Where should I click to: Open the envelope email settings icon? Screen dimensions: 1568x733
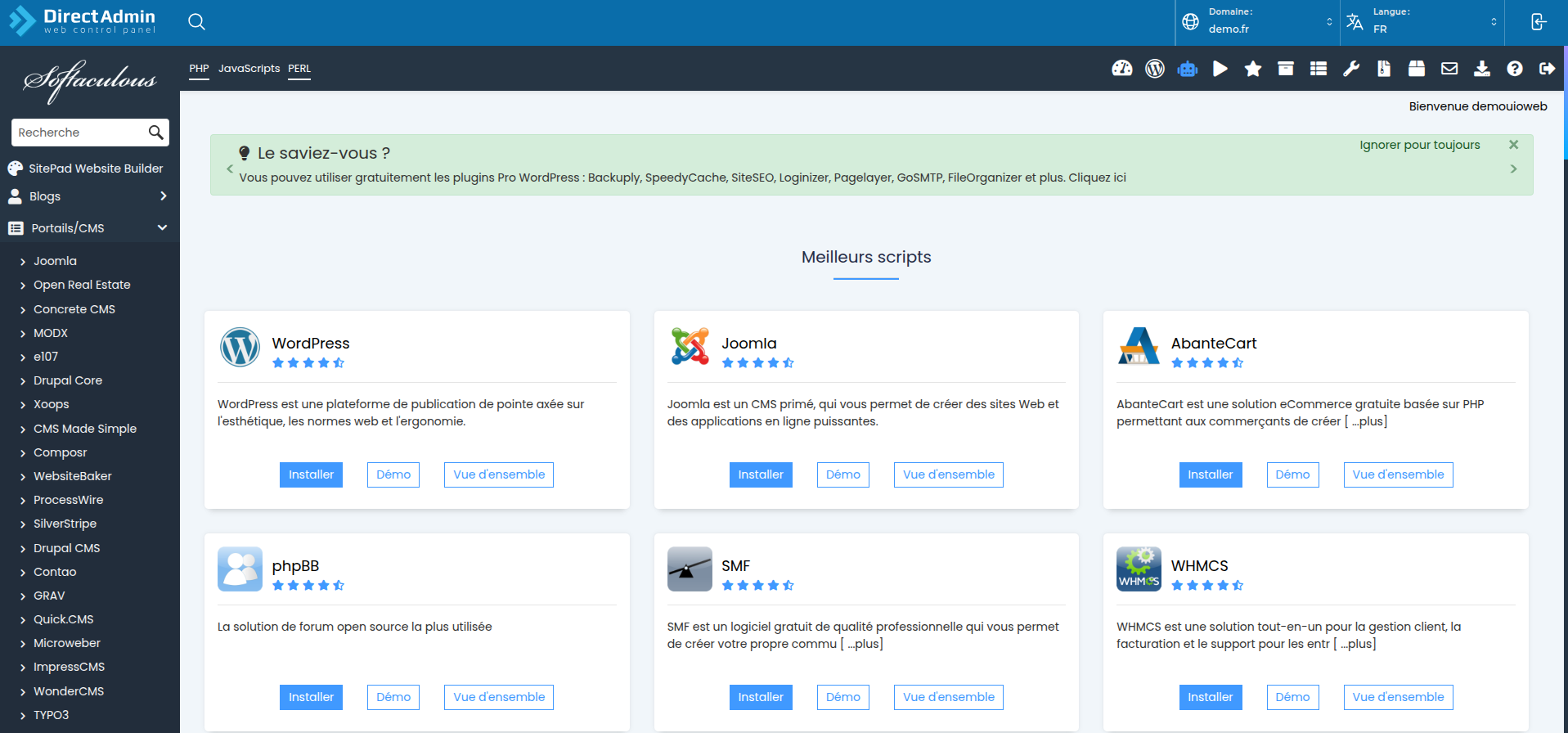tap(1449, 69)
